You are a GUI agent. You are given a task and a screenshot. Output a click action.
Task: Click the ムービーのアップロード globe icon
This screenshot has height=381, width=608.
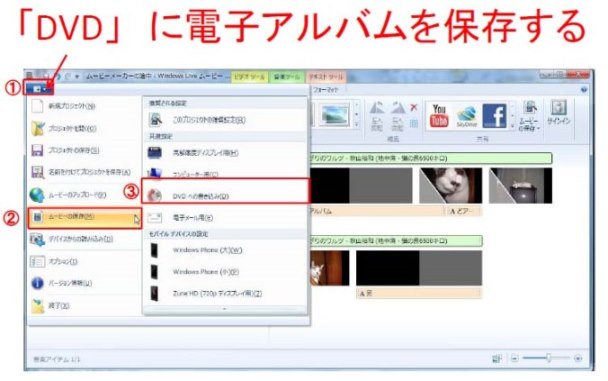tap(37, 195)
